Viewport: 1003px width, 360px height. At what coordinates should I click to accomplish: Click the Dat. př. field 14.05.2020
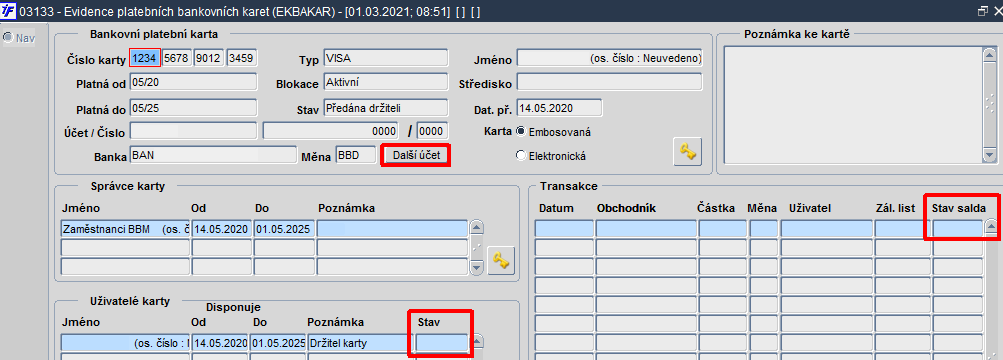[559, 107]
